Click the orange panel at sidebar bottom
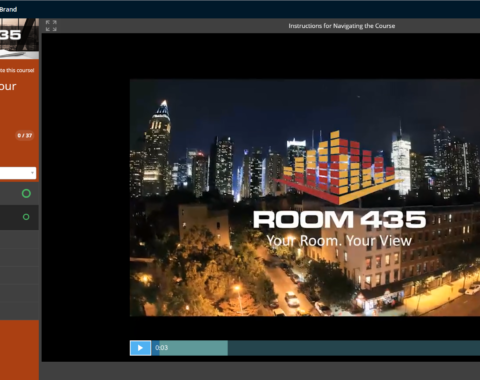 tap(19, 350)
